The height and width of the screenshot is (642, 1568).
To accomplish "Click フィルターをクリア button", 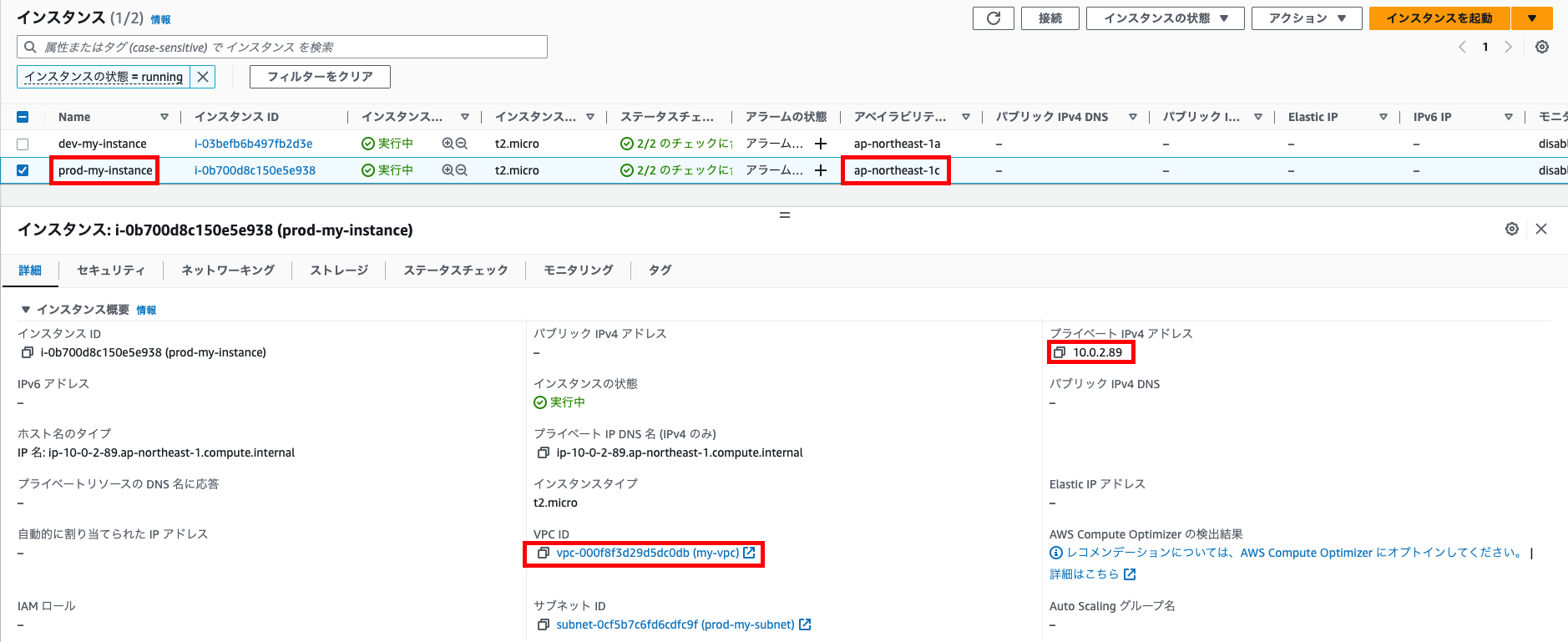I will pos(320,77).
